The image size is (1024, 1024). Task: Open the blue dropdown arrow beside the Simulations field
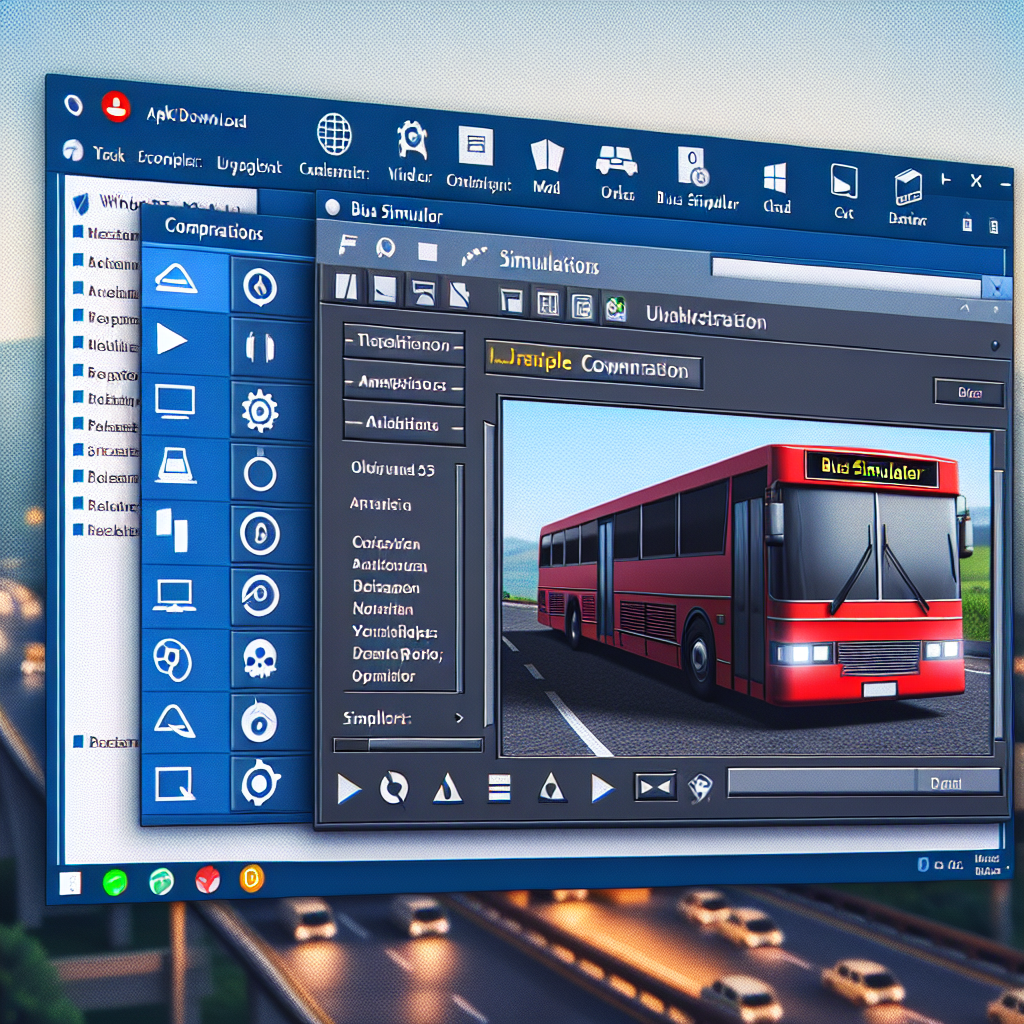click(x=997, y=287)
